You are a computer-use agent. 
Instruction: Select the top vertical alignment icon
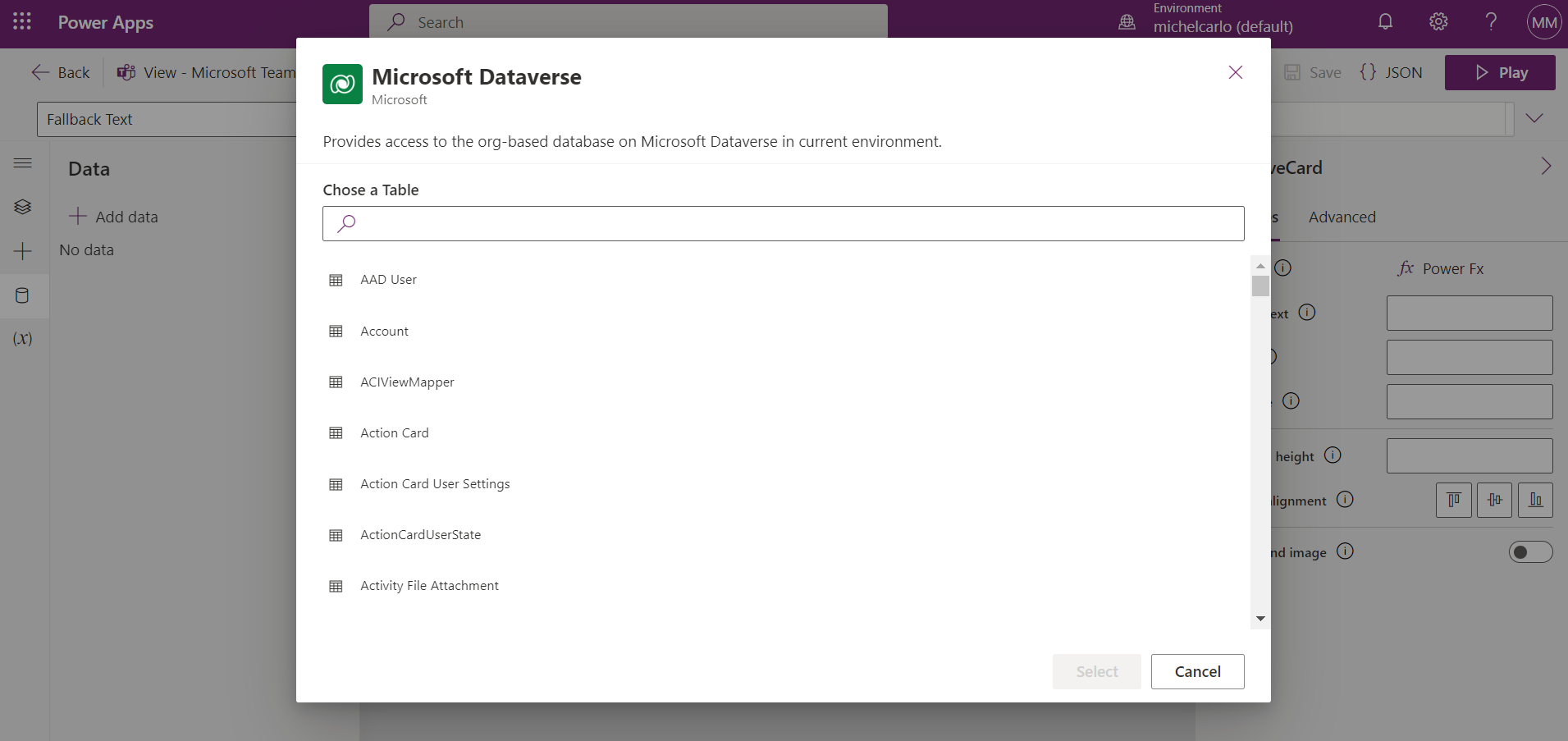point(1453,500)
